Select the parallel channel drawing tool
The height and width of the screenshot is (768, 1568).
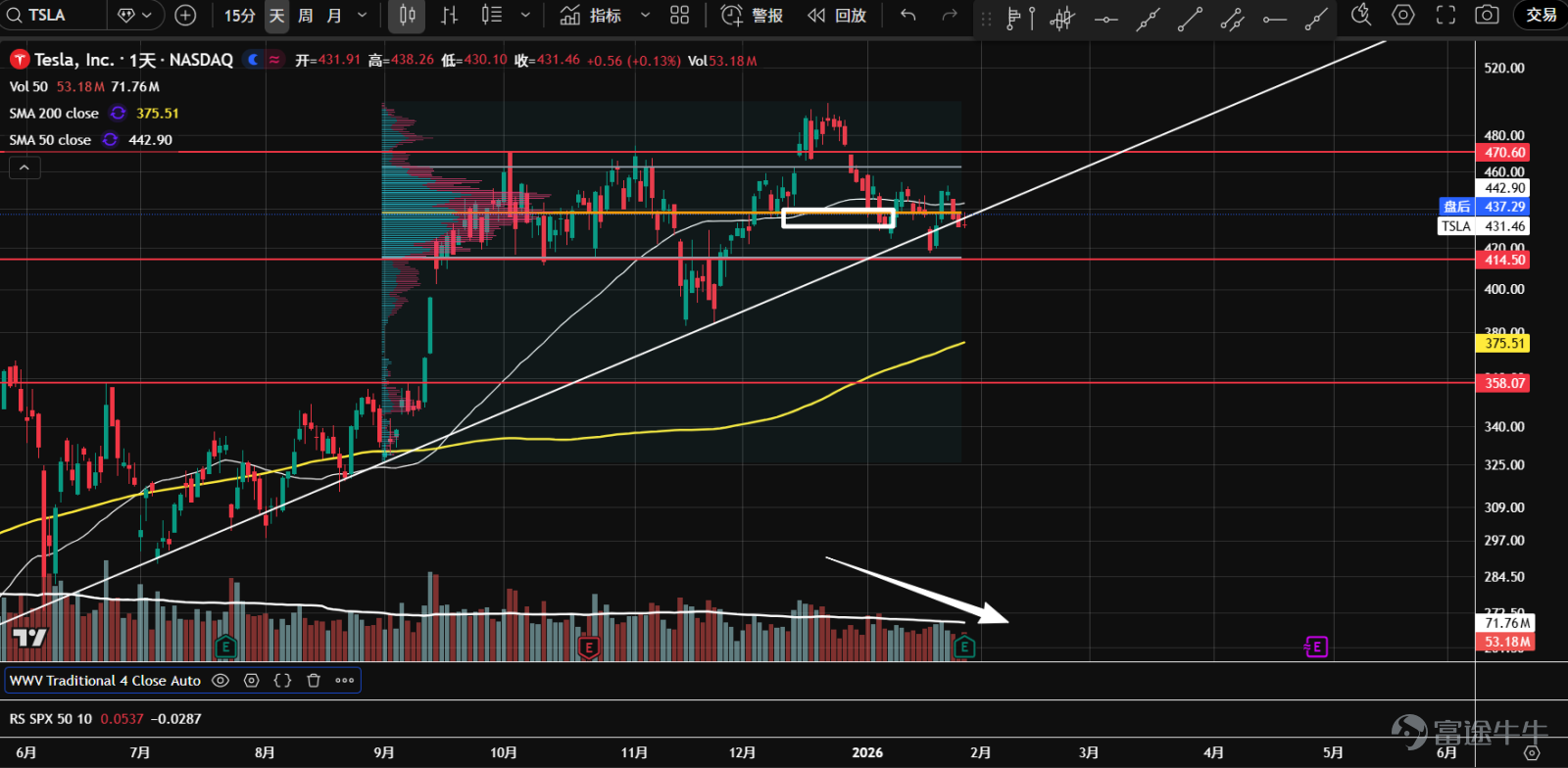coord(1232,18)
